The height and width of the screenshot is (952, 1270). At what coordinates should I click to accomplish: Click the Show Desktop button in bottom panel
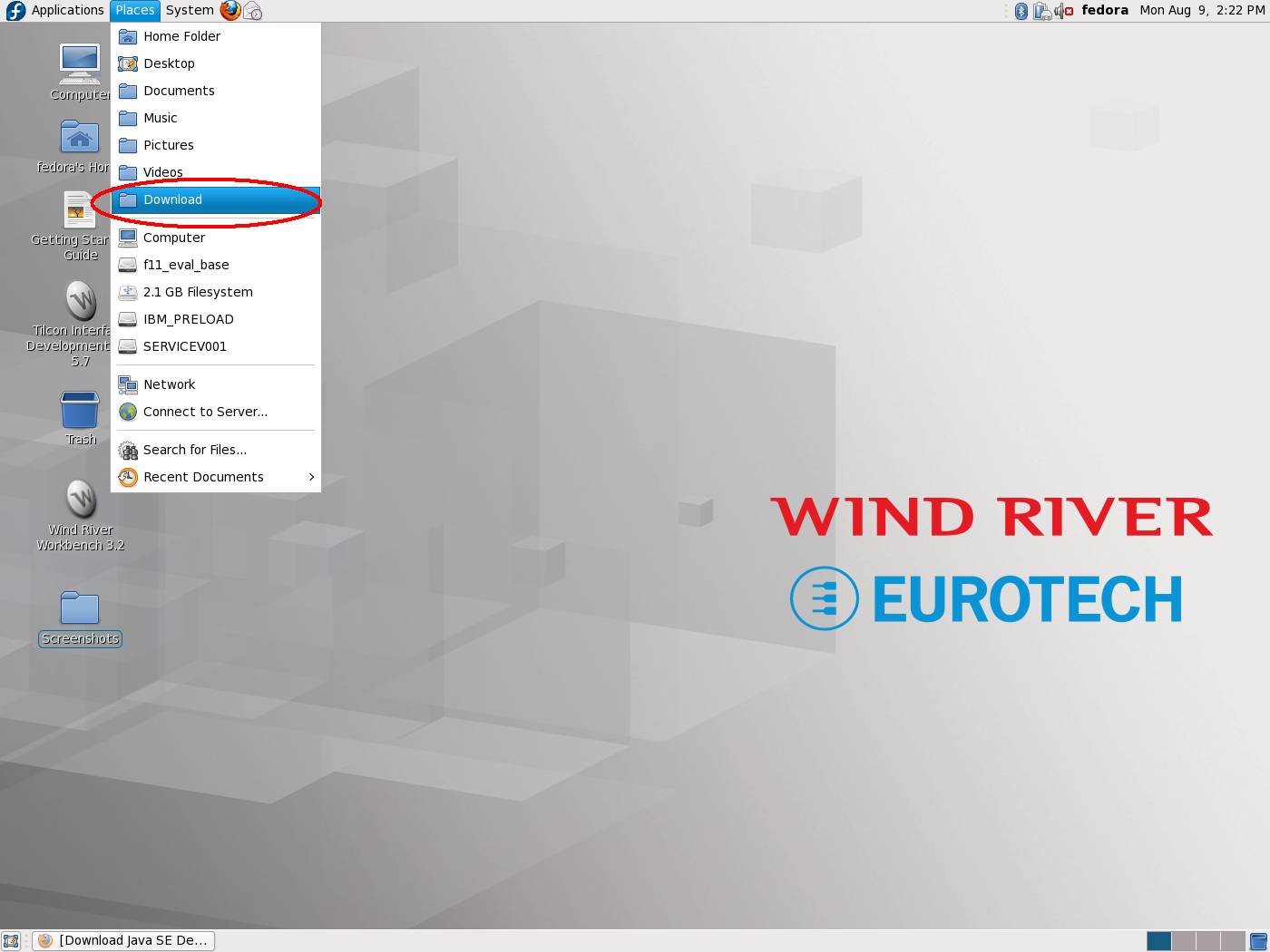click(11, 941)
